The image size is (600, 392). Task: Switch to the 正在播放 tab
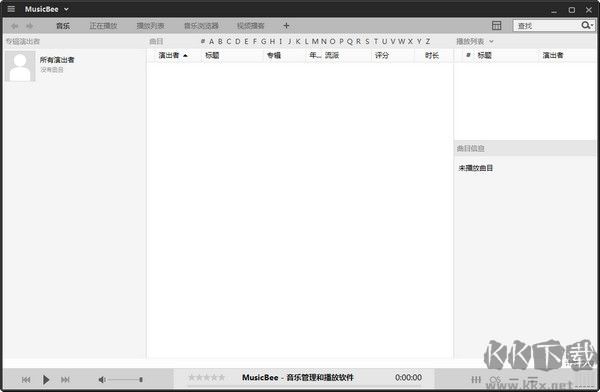103,26
